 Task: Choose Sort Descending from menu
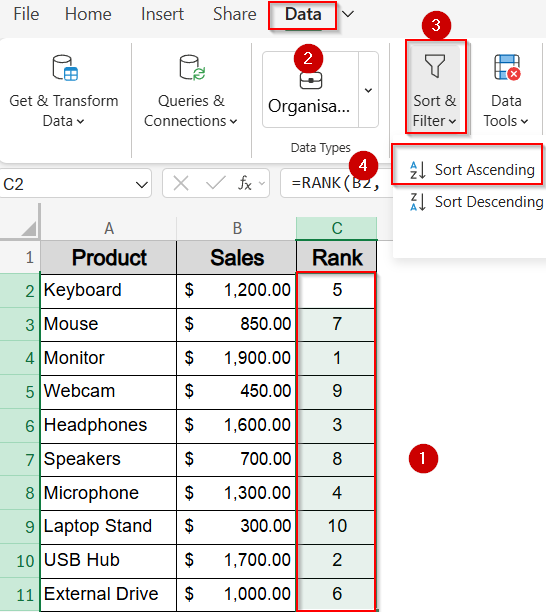pyautogui.click(x=476, y=202)
